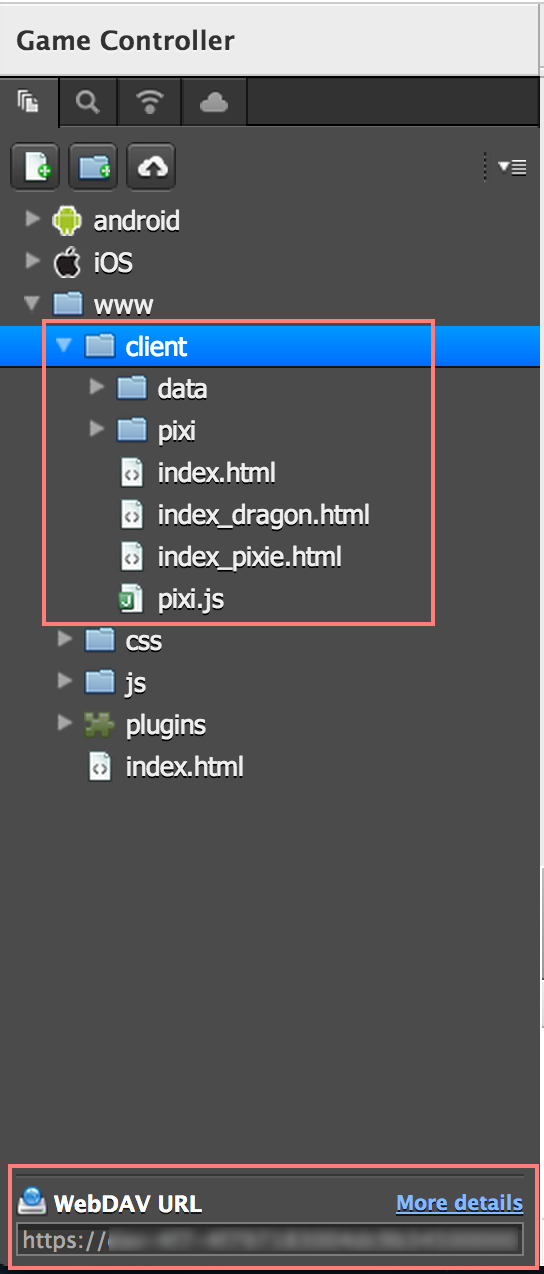
Task: Click the WebDAV drive icon
Action: pos(33,1202)
